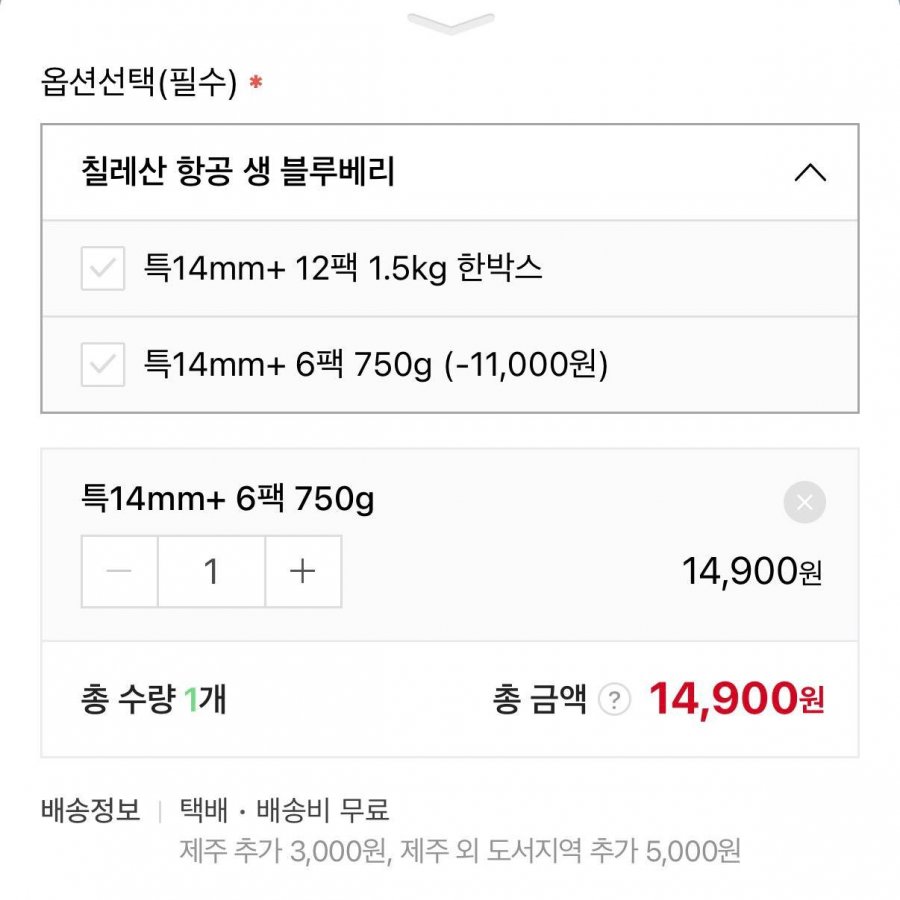Click the 배송정보 label
This screenshot has height=900, width=900.
click(x=91, y=809)
